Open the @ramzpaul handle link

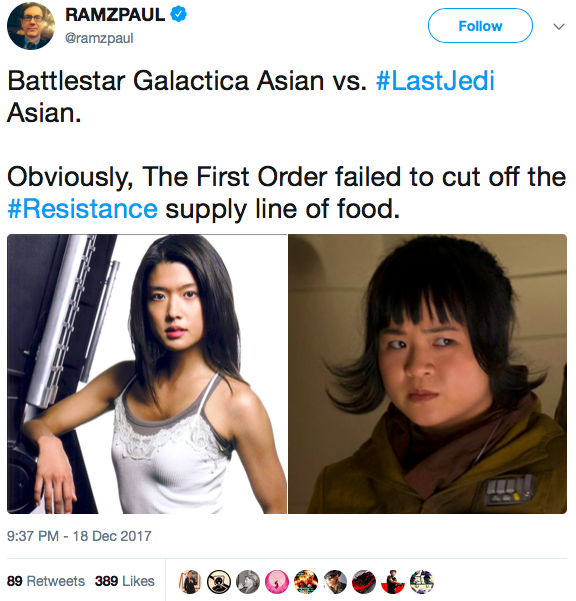click(x=99, y=38)
